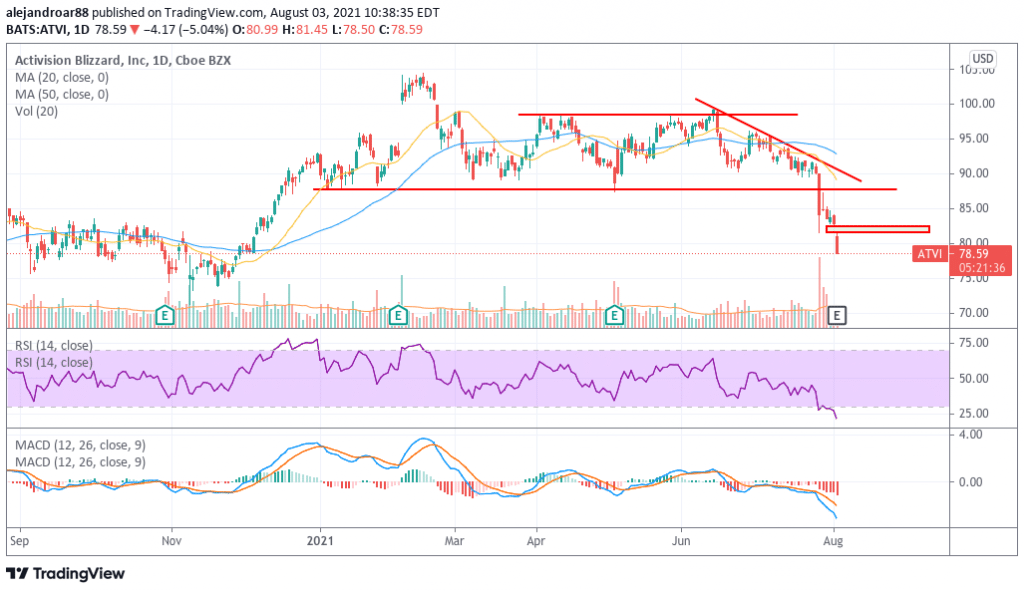Click the upcoming earnings E marker near August
The width and height of the screenshot is (1024, 592).
click(x=837, y=316)
